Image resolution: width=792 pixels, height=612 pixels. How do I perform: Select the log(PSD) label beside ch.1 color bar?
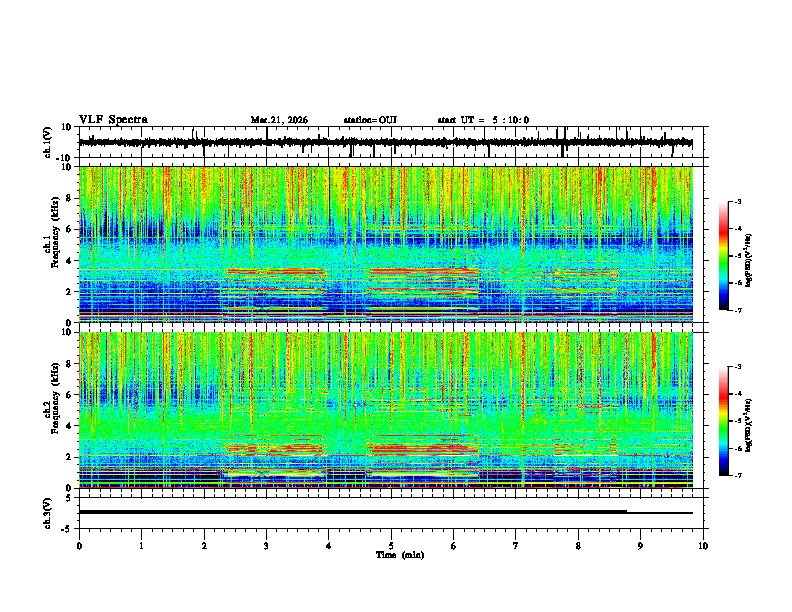click(749, 261)
